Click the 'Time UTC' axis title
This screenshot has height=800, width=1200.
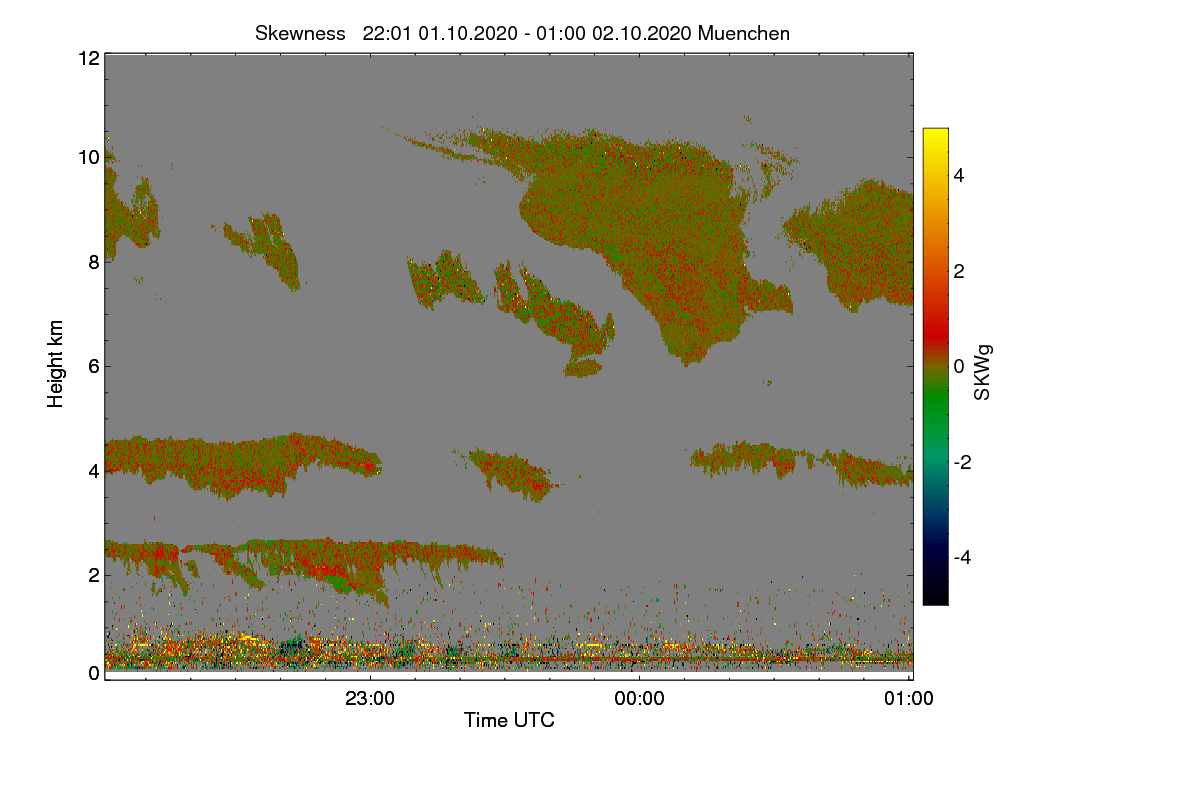pyautogui.click(x=509, y=720)
